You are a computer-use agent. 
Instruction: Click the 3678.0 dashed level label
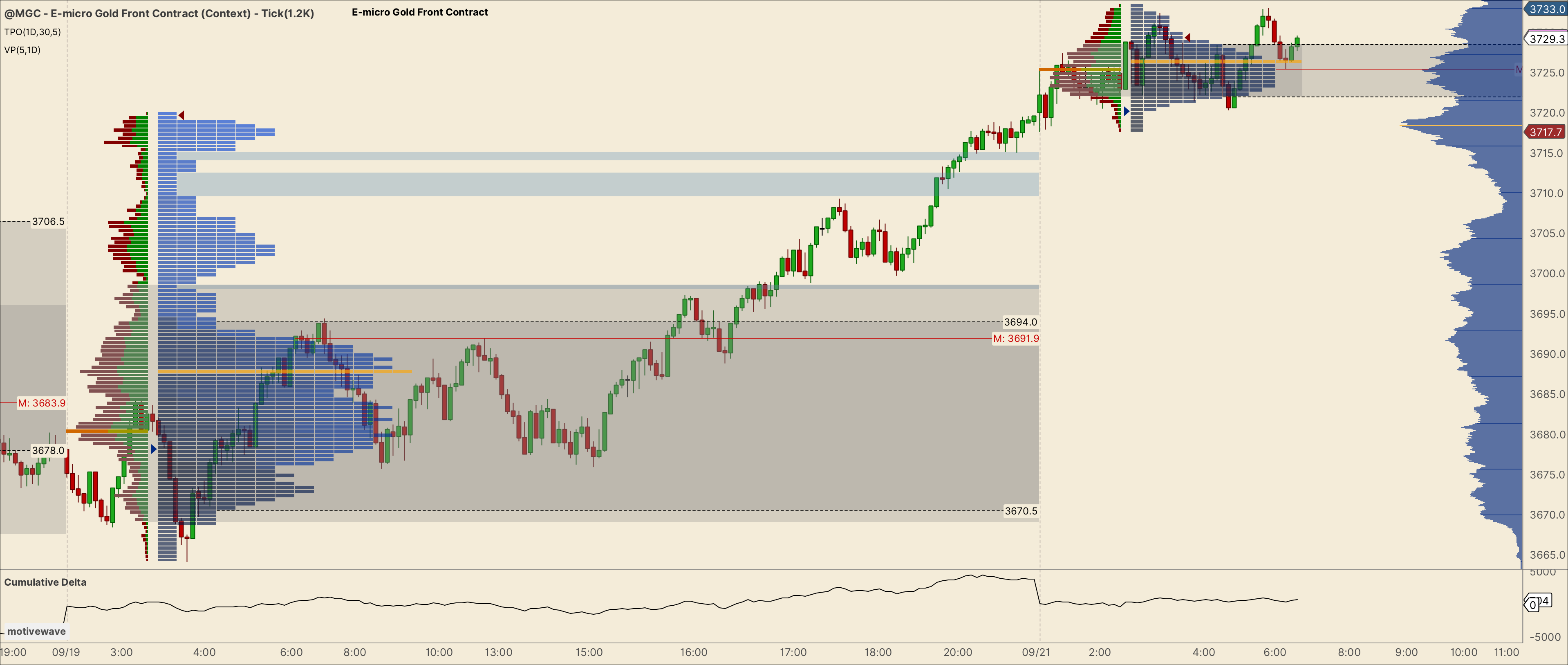pos(48,451)
